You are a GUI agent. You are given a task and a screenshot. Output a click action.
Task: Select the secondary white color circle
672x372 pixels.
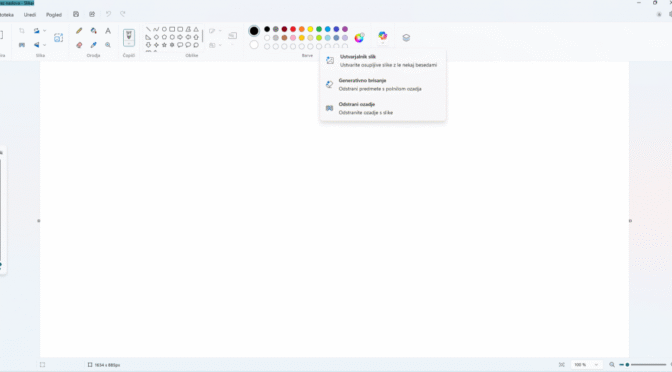click(254, 45)
